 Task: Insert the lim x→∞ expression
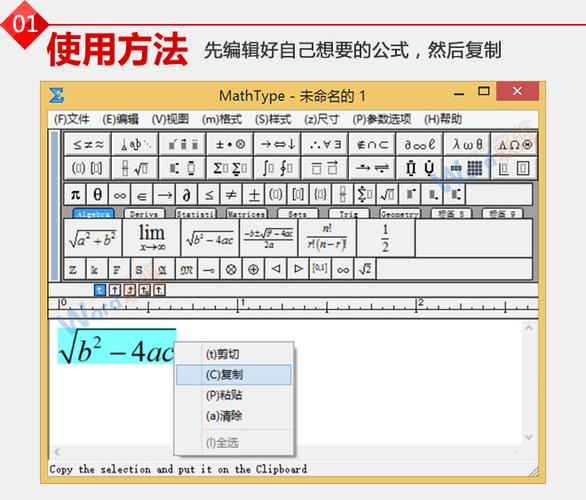click(x=151, y=238)
